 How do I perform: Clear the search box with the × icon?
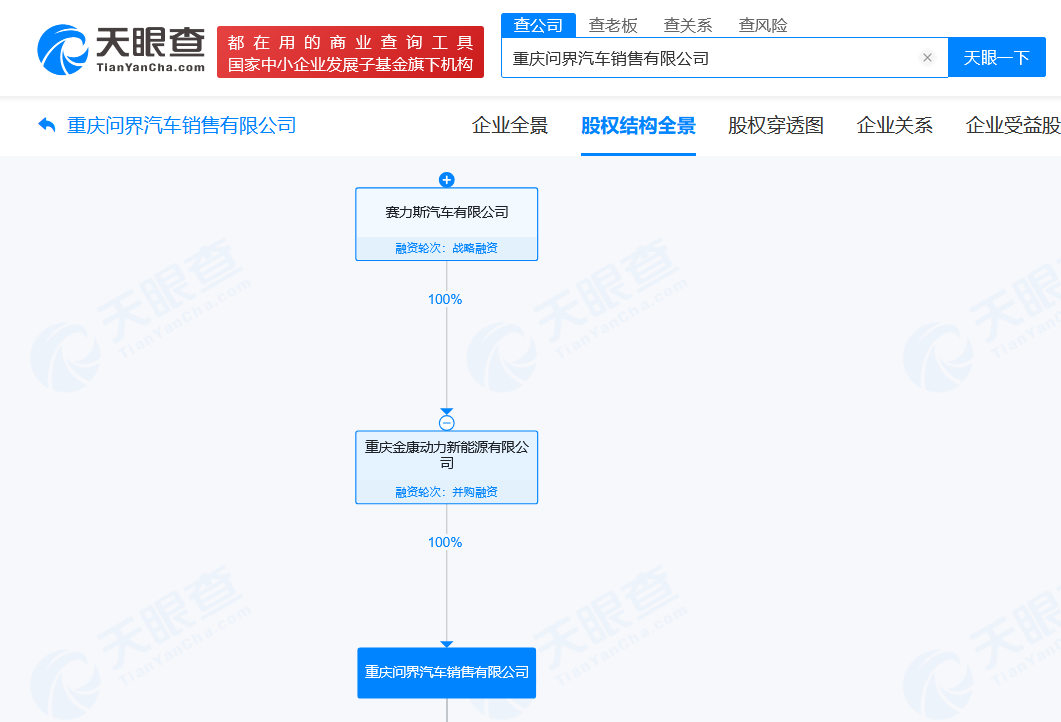[927, 57]
